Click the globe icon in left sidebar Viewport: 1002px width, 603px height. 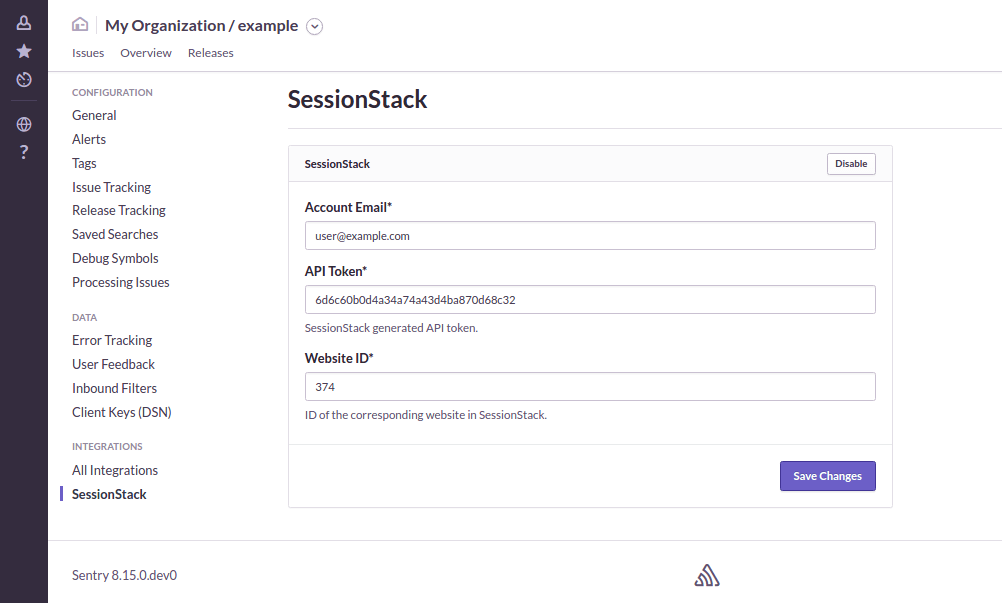click(23, 124)
